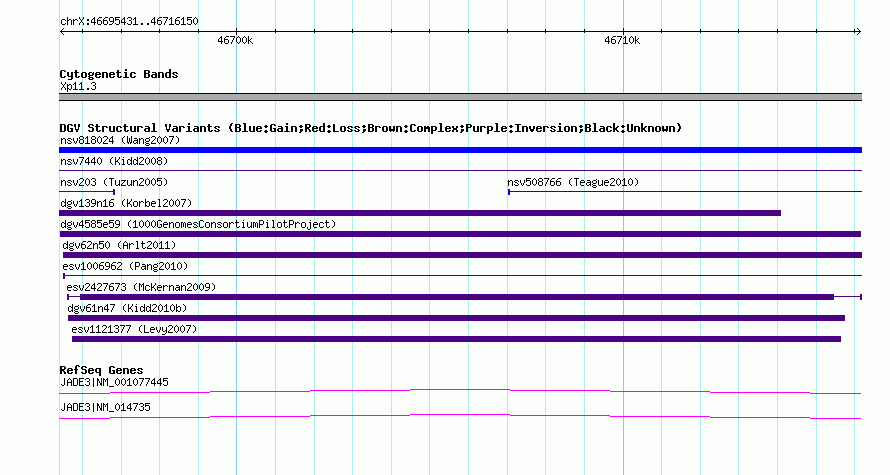Select the dgv139n16 purple inversion bar
The image size is (890, 475).
[x=420, y=213]
